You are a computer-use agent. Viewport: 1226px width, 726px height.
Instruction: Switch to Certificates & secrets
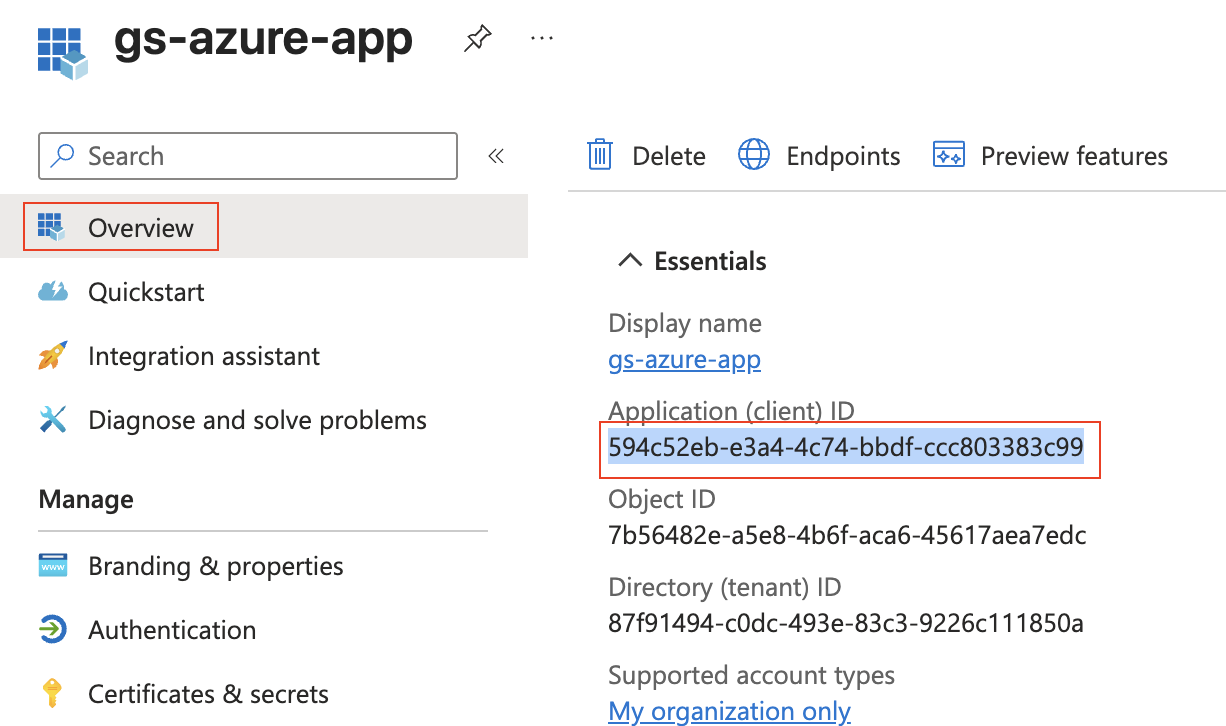pyautogui.click(x=209, y=693)
